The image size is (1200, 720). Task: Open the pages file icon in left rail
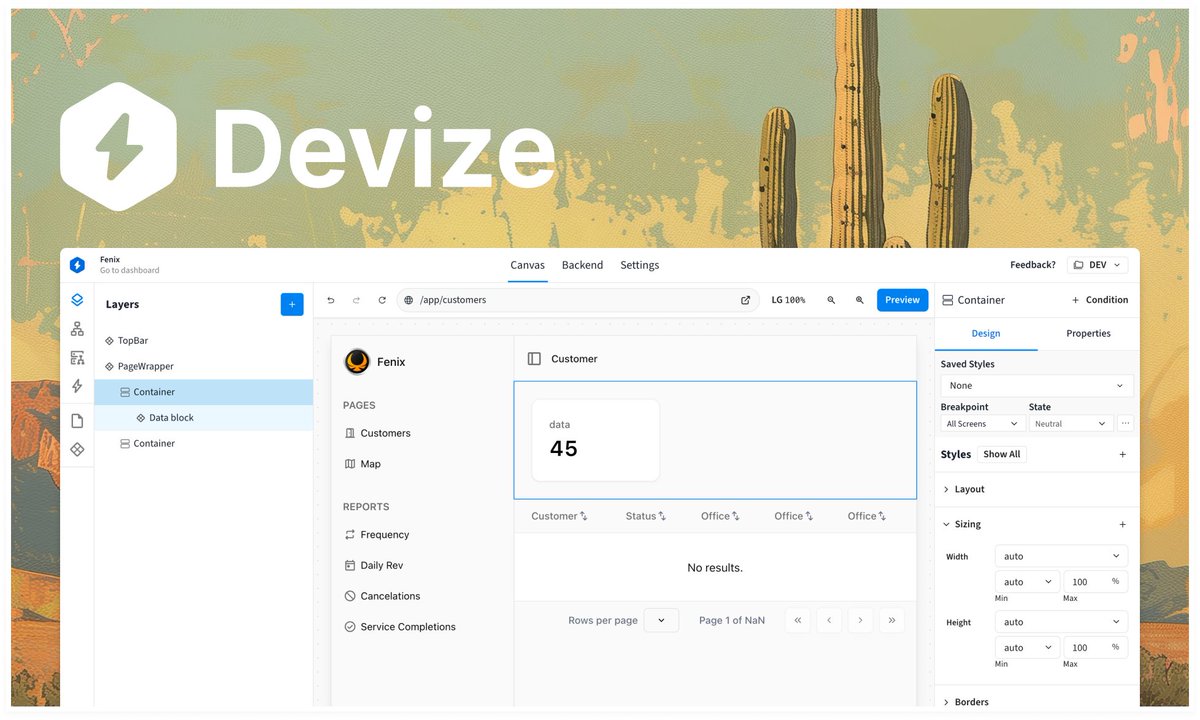pos(77,421)
